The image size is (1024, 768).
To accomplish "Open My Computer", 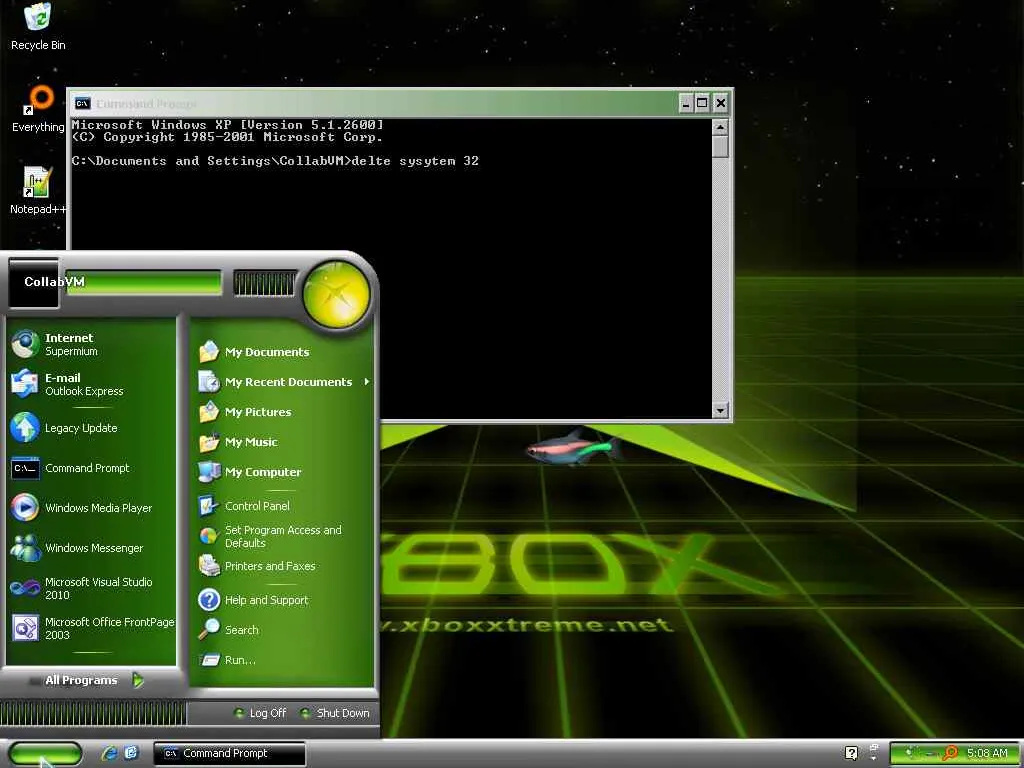I will 283,472.
